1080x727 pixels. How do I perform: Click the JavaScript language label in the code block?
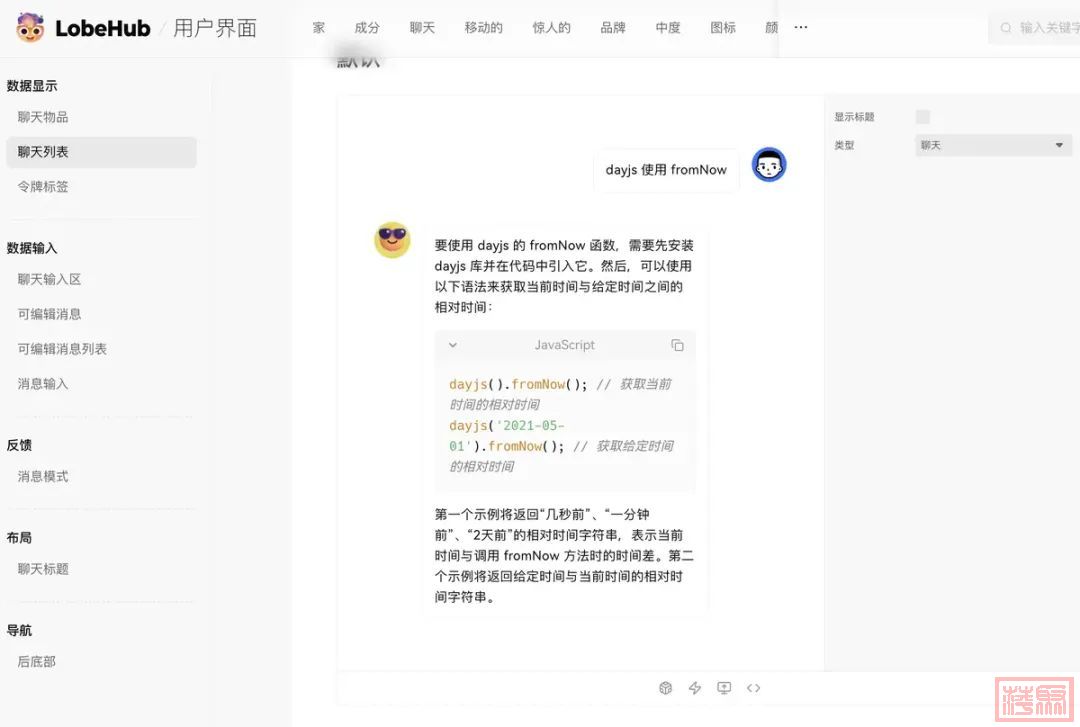click(565, 345)
